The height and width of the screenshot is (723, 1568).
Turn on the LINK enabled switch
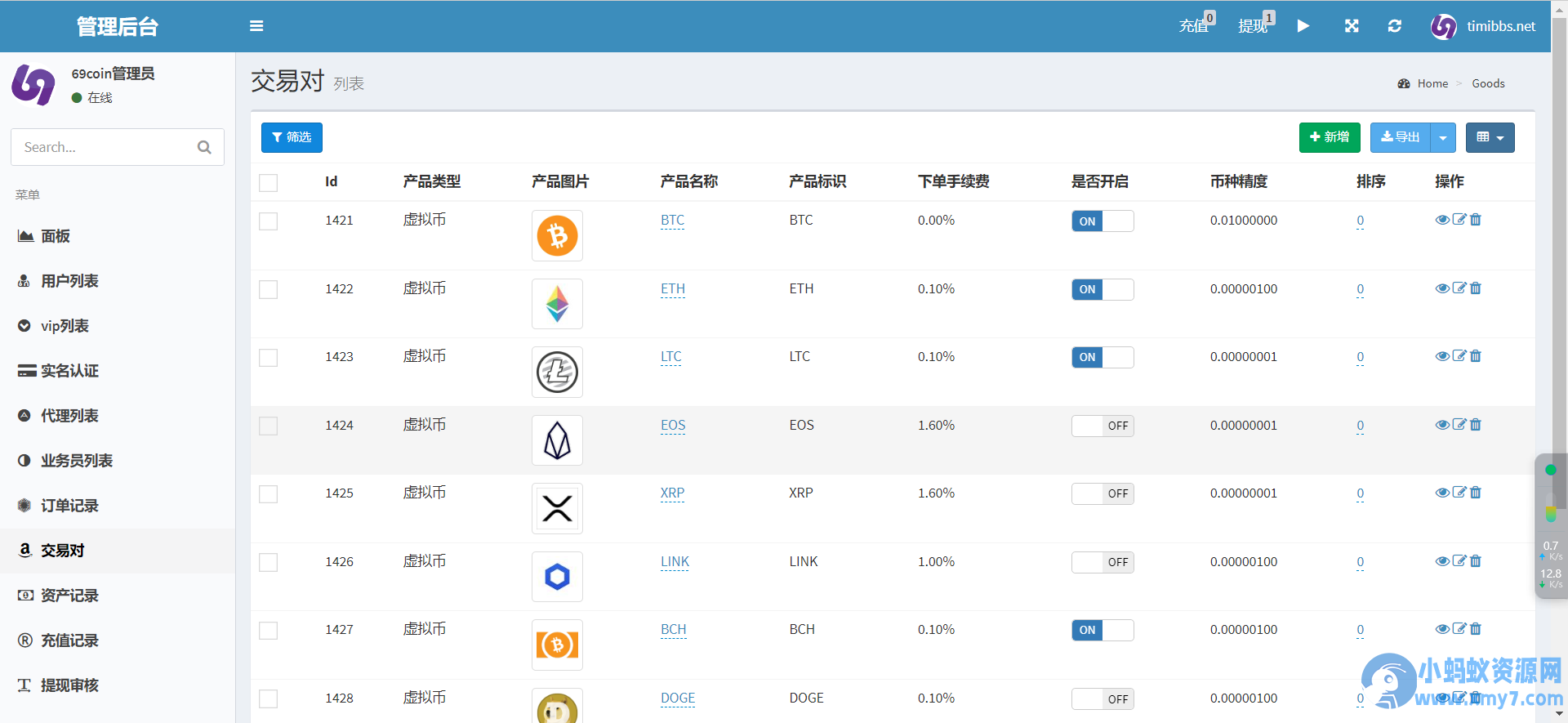click(1102, 562)
